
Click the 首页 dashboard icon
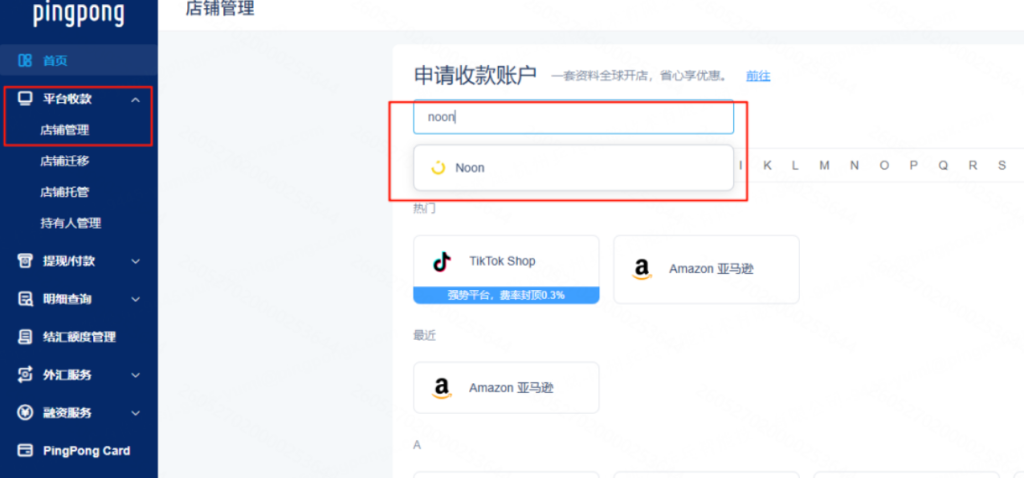pyautogui.click(x=25, y=61)
